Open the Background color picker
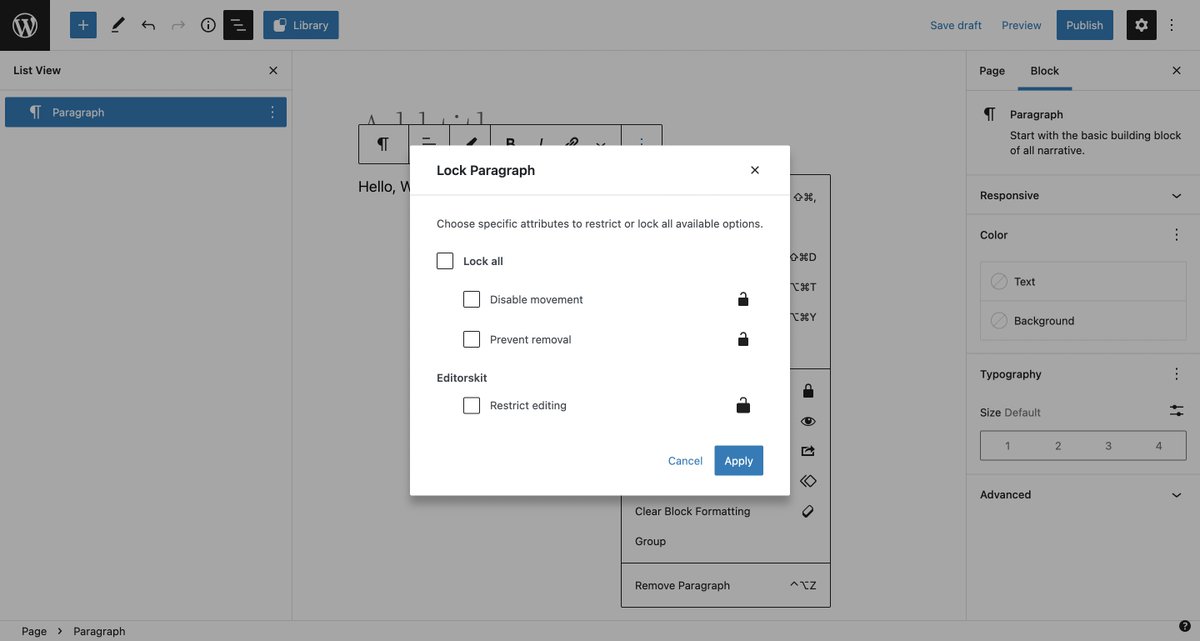 point(1083,321)
